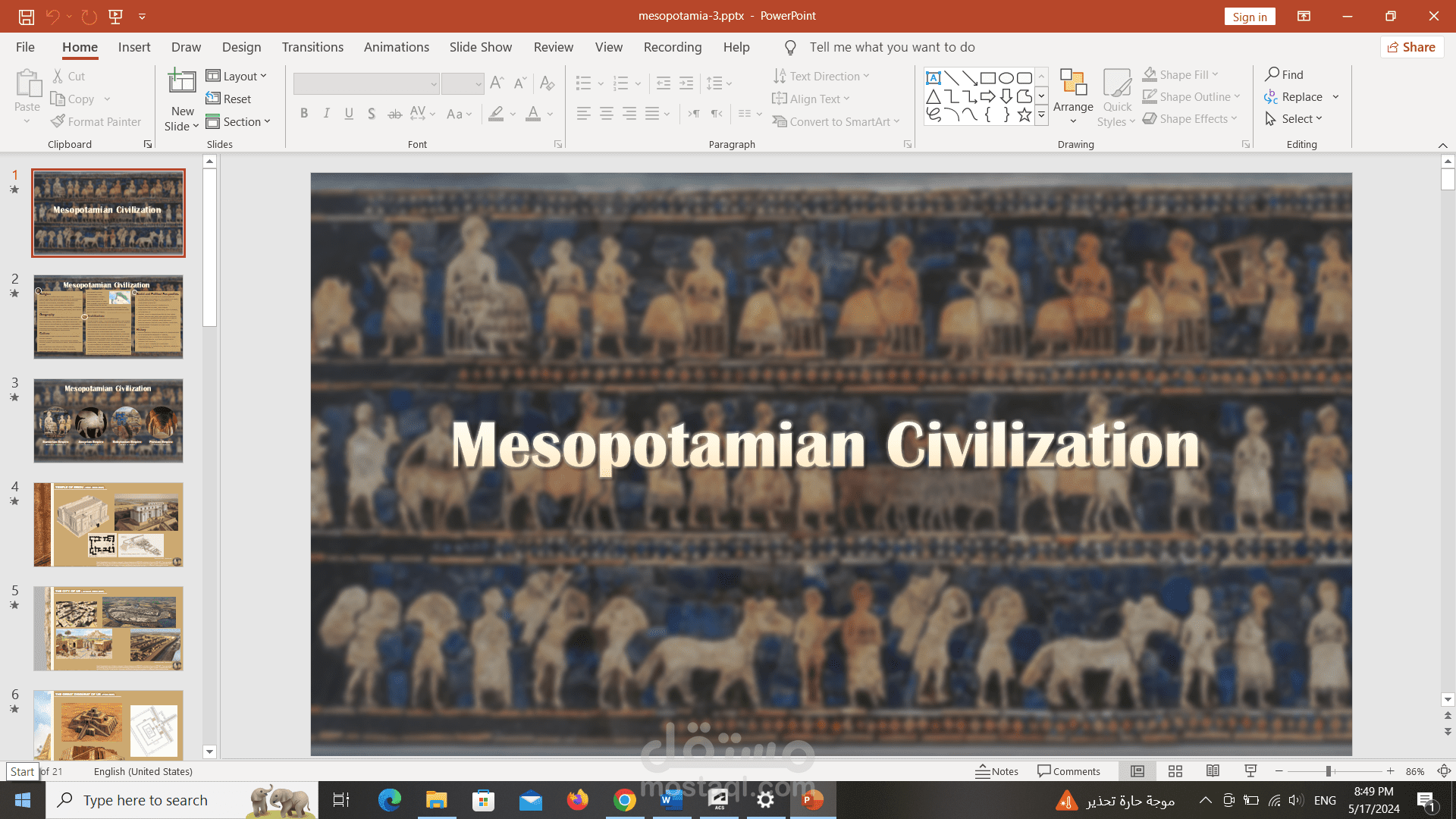Click the Comments button in status bar
The height and width of the screenshot is (819, 1456).
pyautogui.click(x=1068, y=771)
